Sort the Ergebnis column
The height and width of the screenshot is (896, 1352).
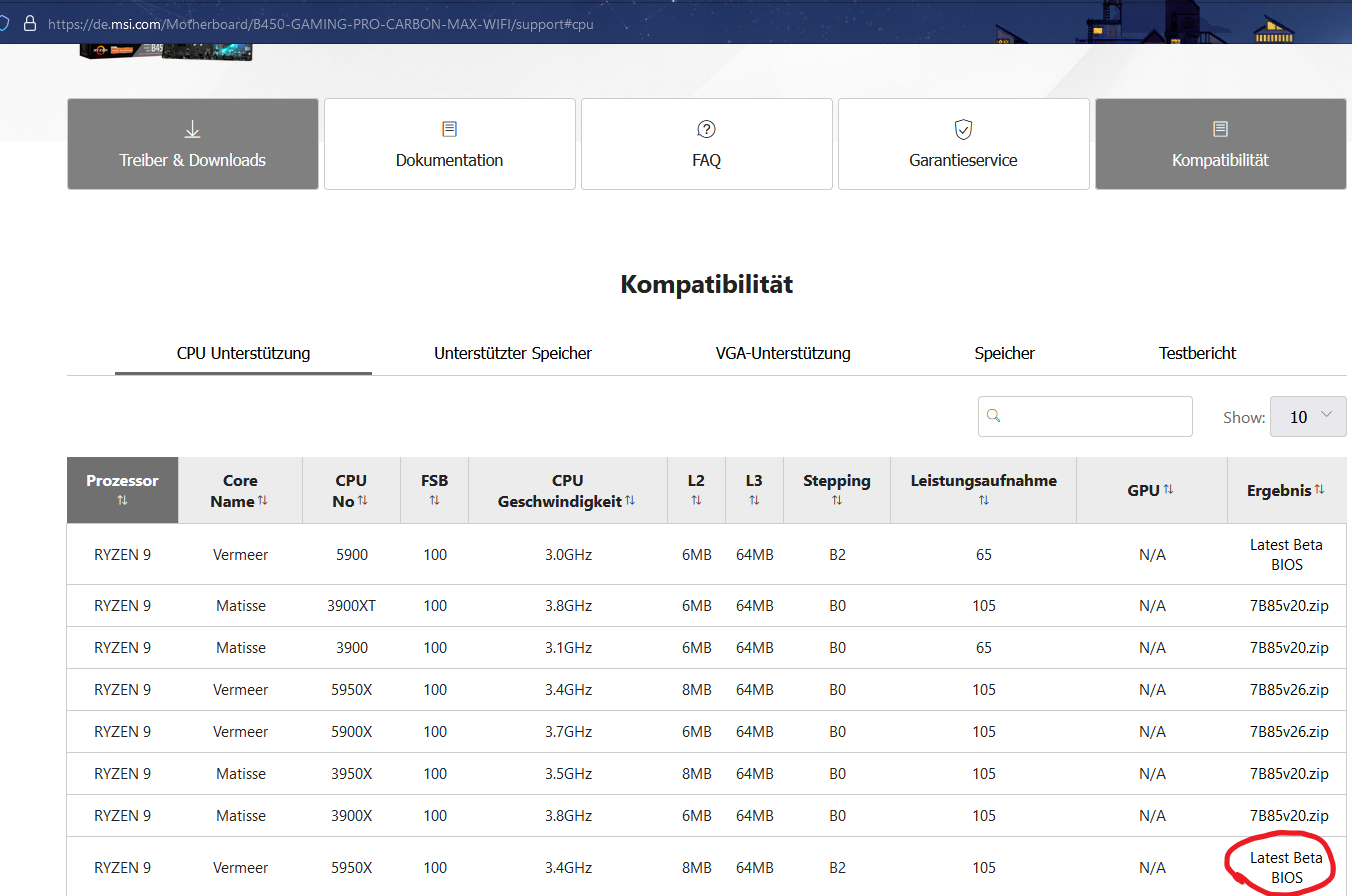pyautogui.click(x=1319, y=489)
